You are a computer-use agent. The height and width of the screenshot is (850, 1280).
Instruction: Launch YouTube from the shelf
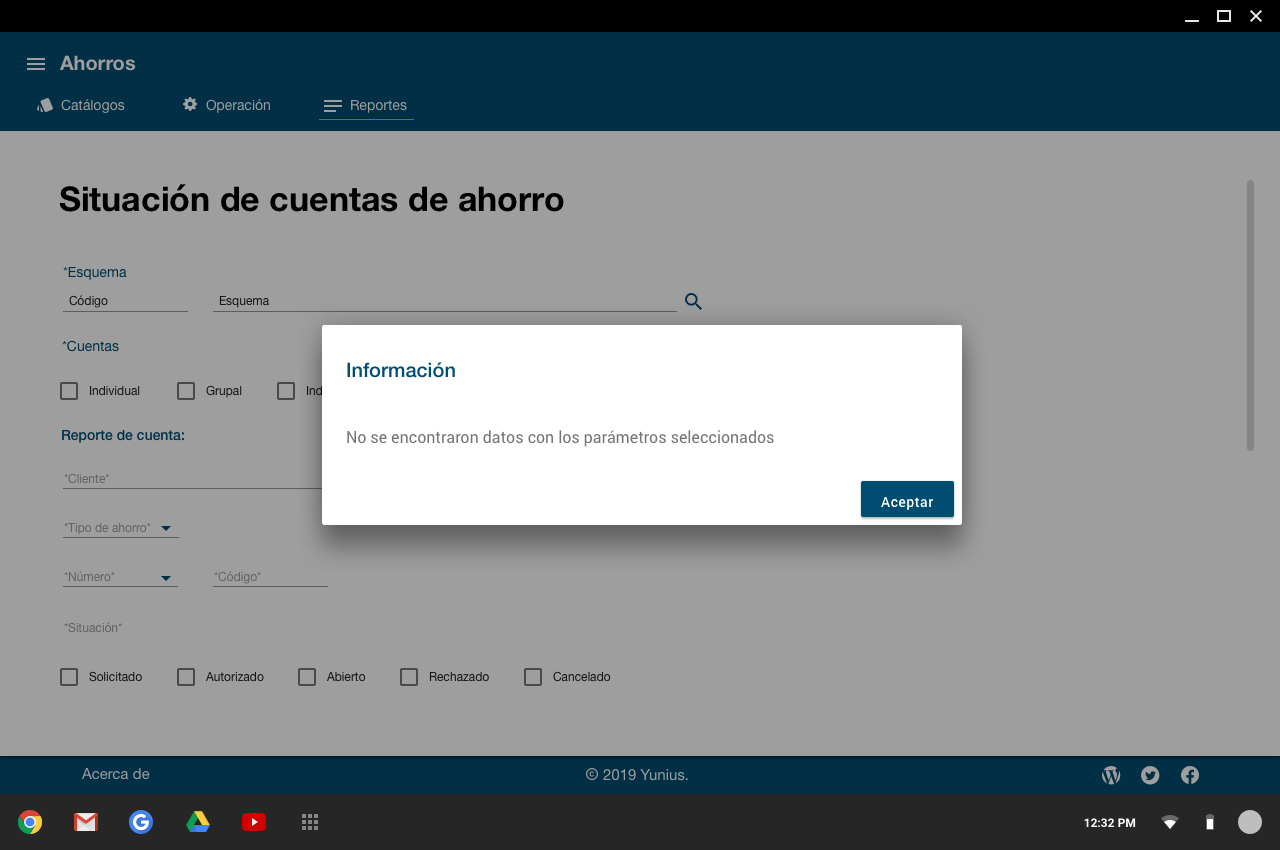point(254,822)
